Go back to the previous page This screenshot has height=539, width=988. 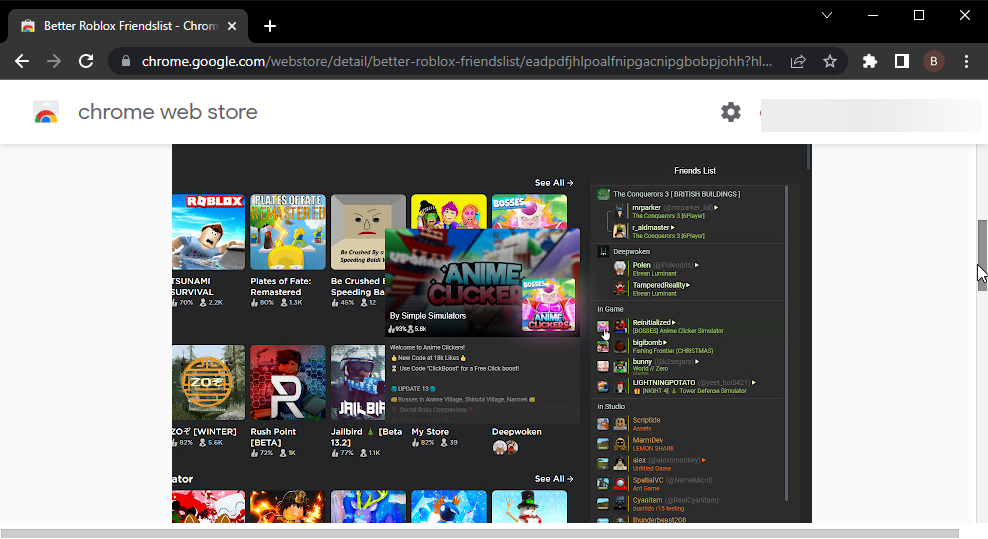[x=22, y=61]
